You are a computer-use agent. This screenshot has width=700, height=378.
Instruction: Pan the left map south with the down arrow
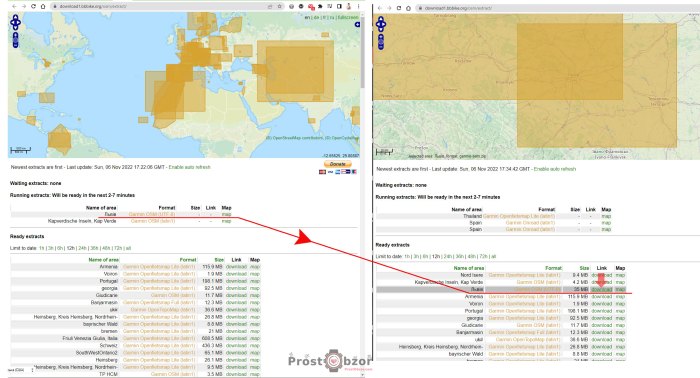(x=16, y=27)
